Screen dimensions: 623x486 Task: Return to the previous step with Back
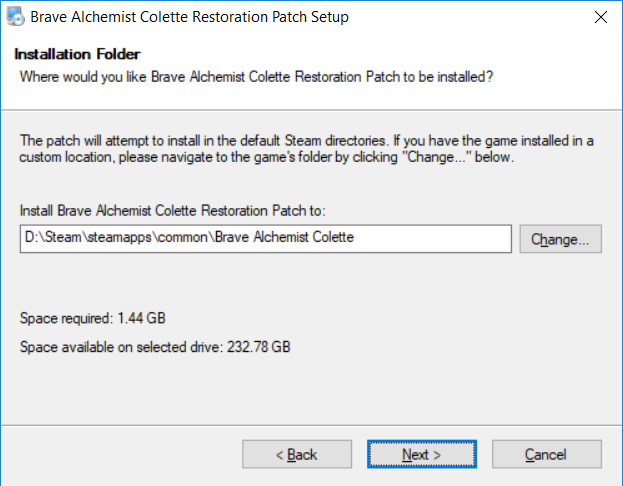(x=296, y=454)
